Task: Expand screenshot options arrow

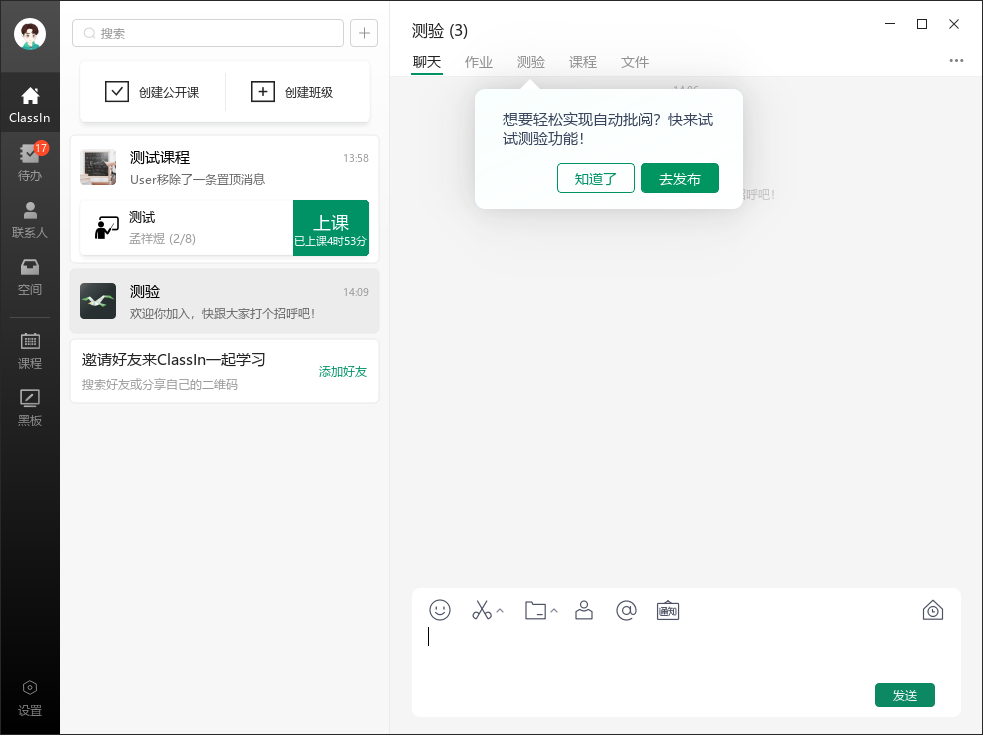Action: [x=500, y=610]
